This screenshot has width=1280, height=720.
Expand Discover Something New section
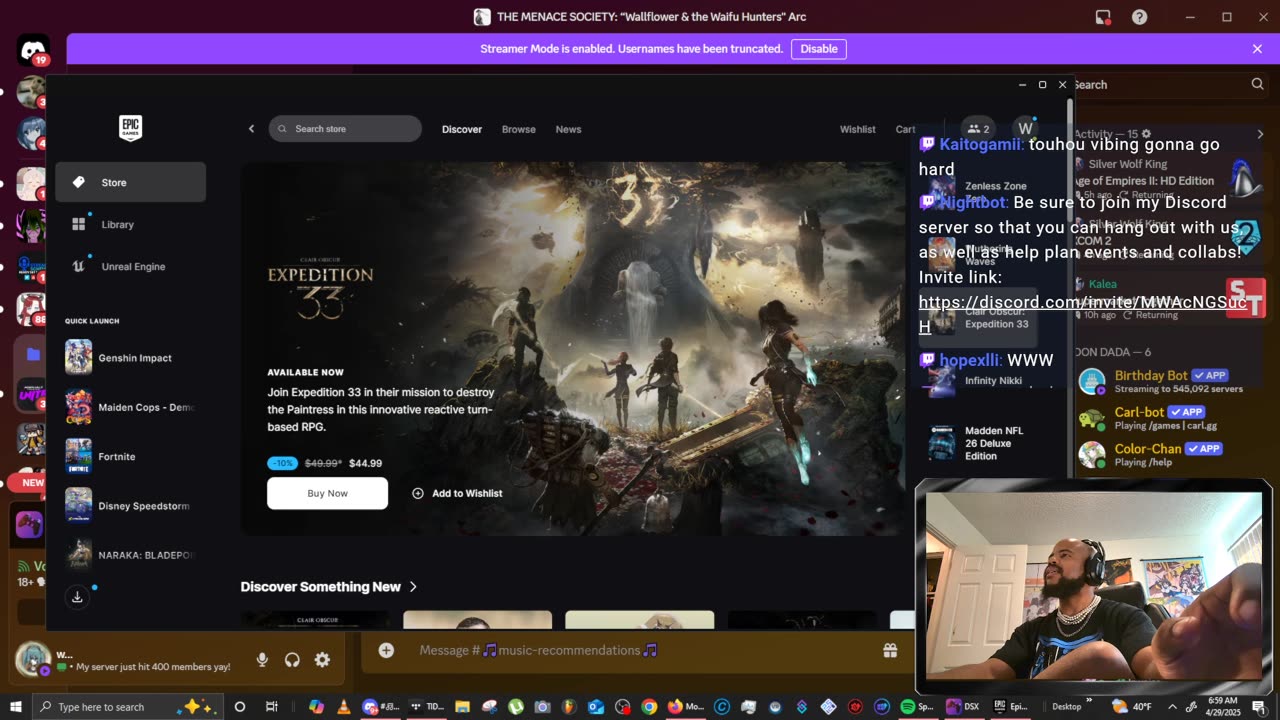(329, 587)
